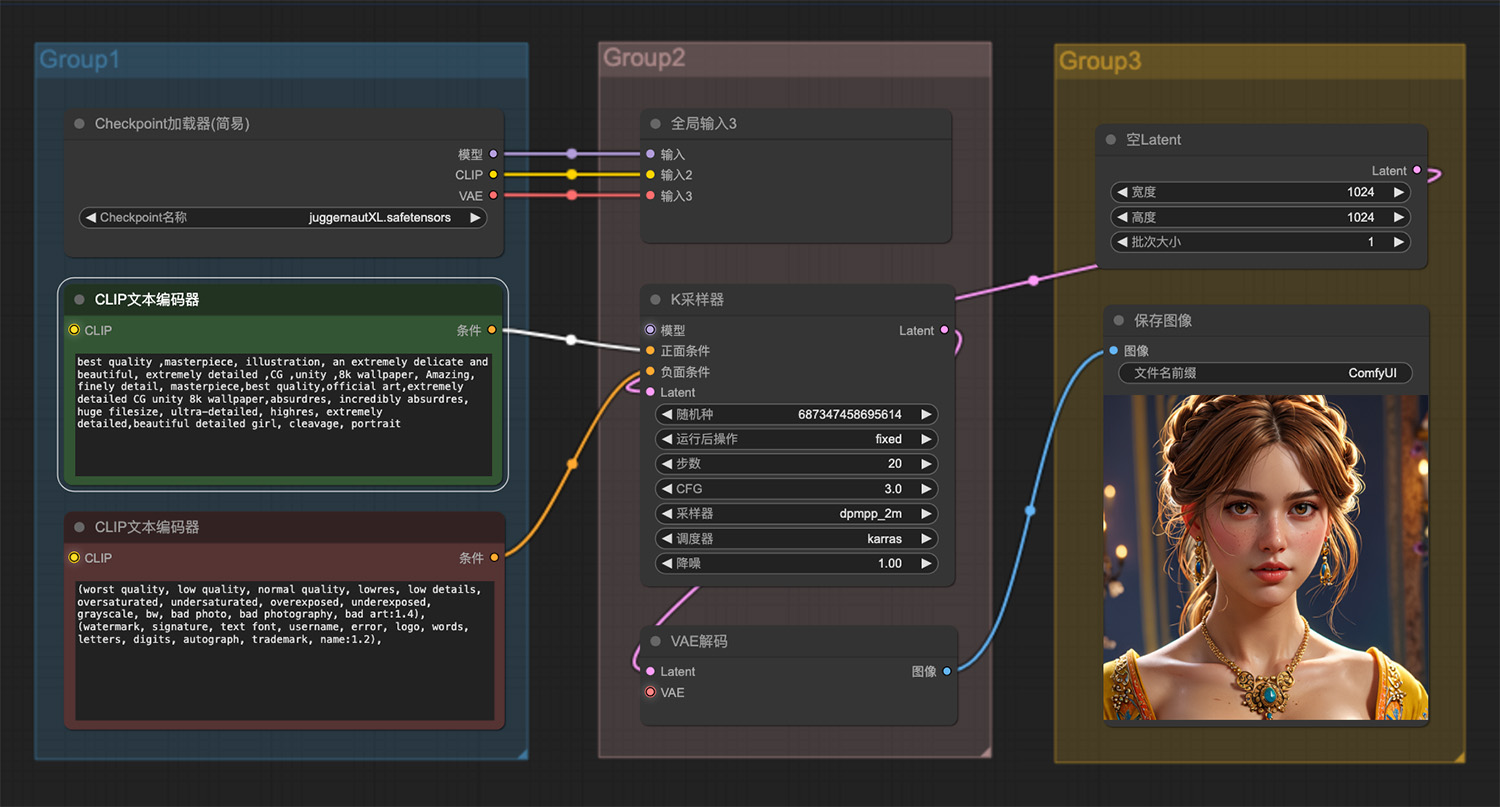Click the 输入2 socket on 全局输入3

pyautogui.click(x=651, y=175)
